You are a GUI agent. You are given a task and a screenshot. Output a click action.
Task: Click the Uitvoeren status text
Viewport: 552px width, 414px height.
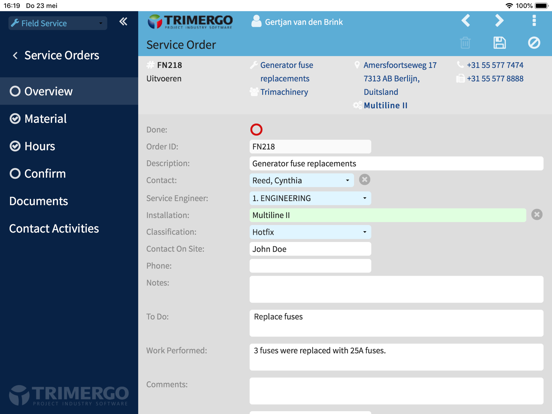[x=164, y=79]
